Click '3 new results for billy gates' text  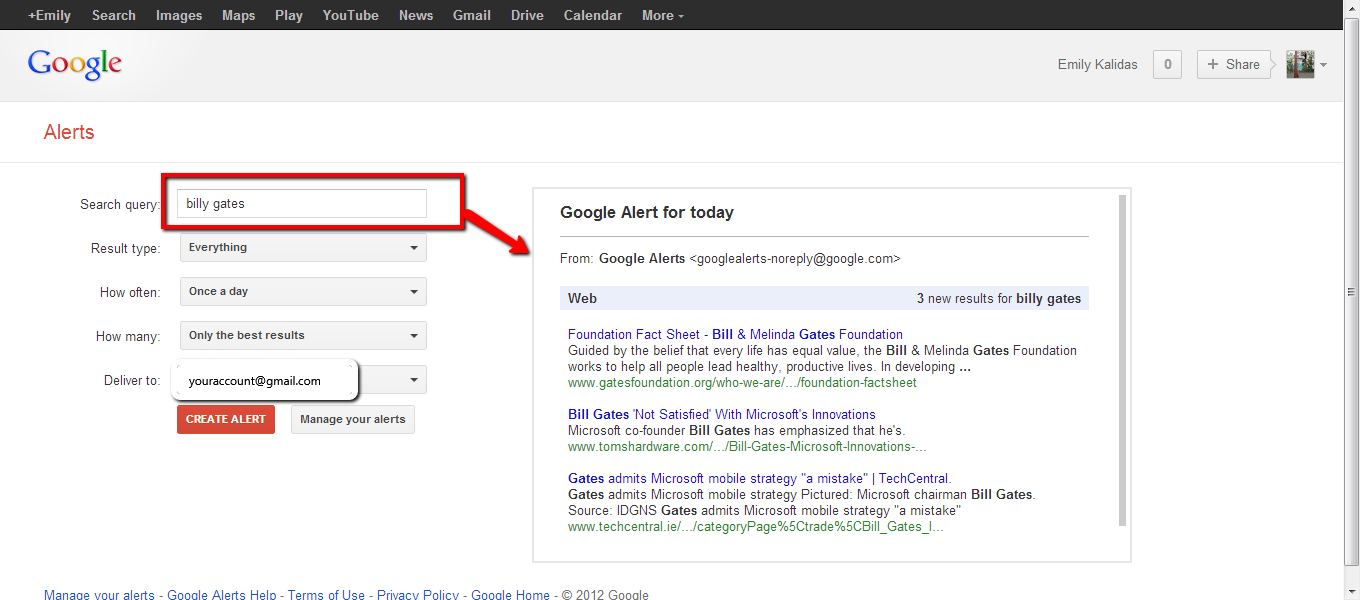999,298
